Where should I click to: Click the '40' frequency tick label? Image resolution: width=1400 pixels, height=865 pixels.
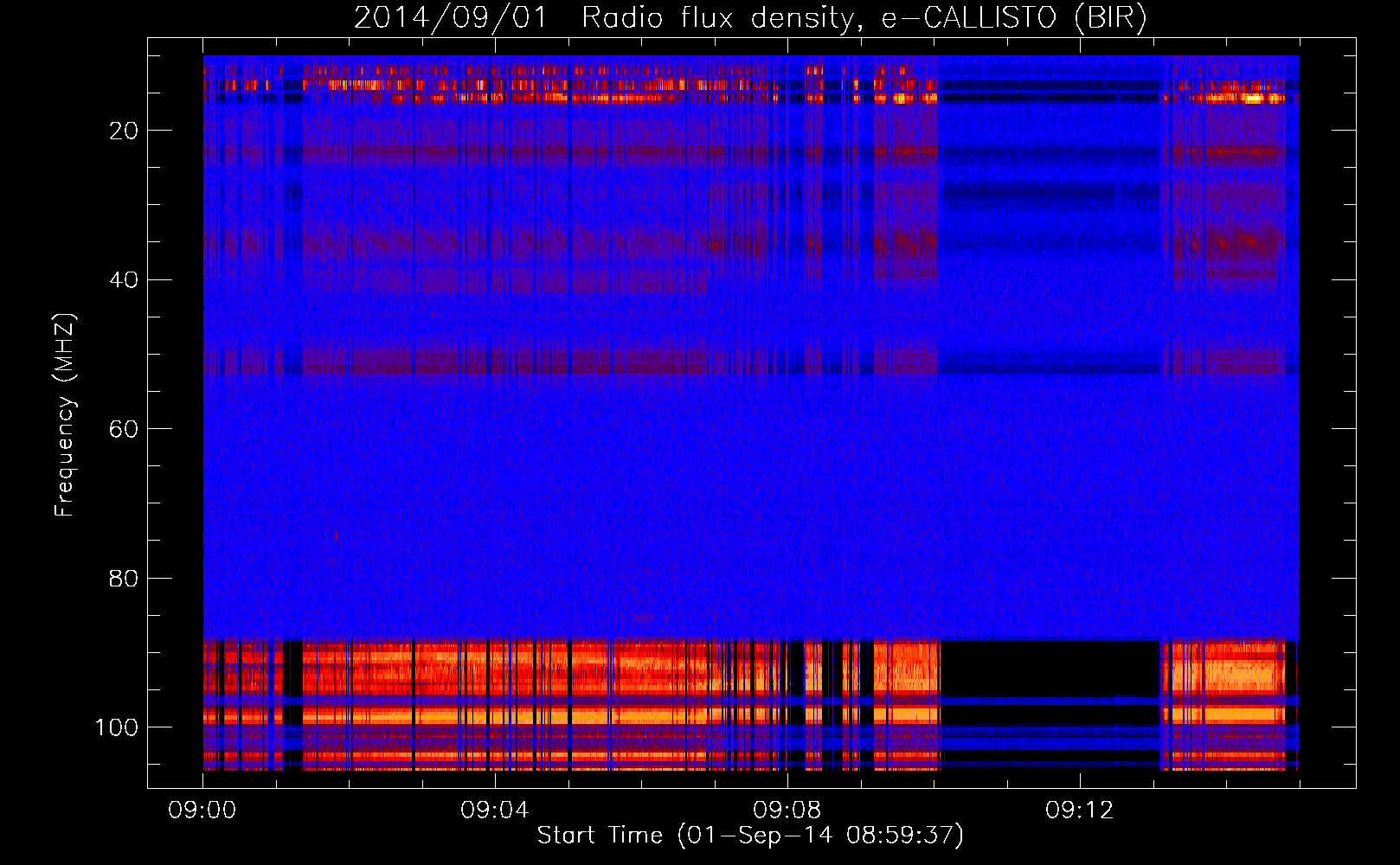point(125,280)
